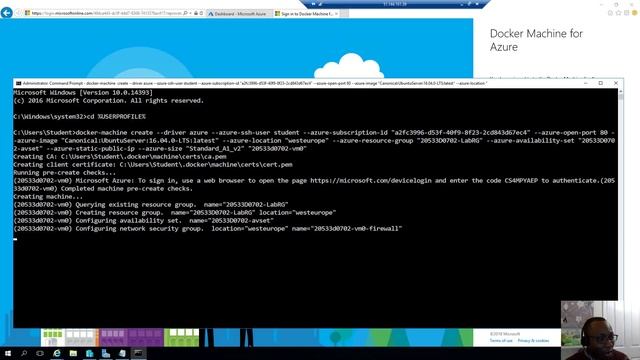Open the Privacy & cookies link
This screenshot has width=640, height=360.
[533, 340]
